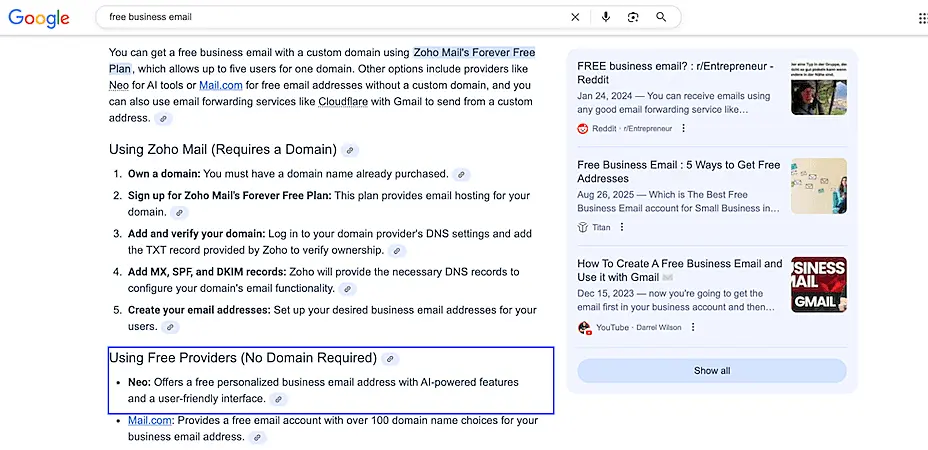This screenshot has height=450, width=928.
Task: Open three-dot menu next to Titan source
Action: coord(621,227)
